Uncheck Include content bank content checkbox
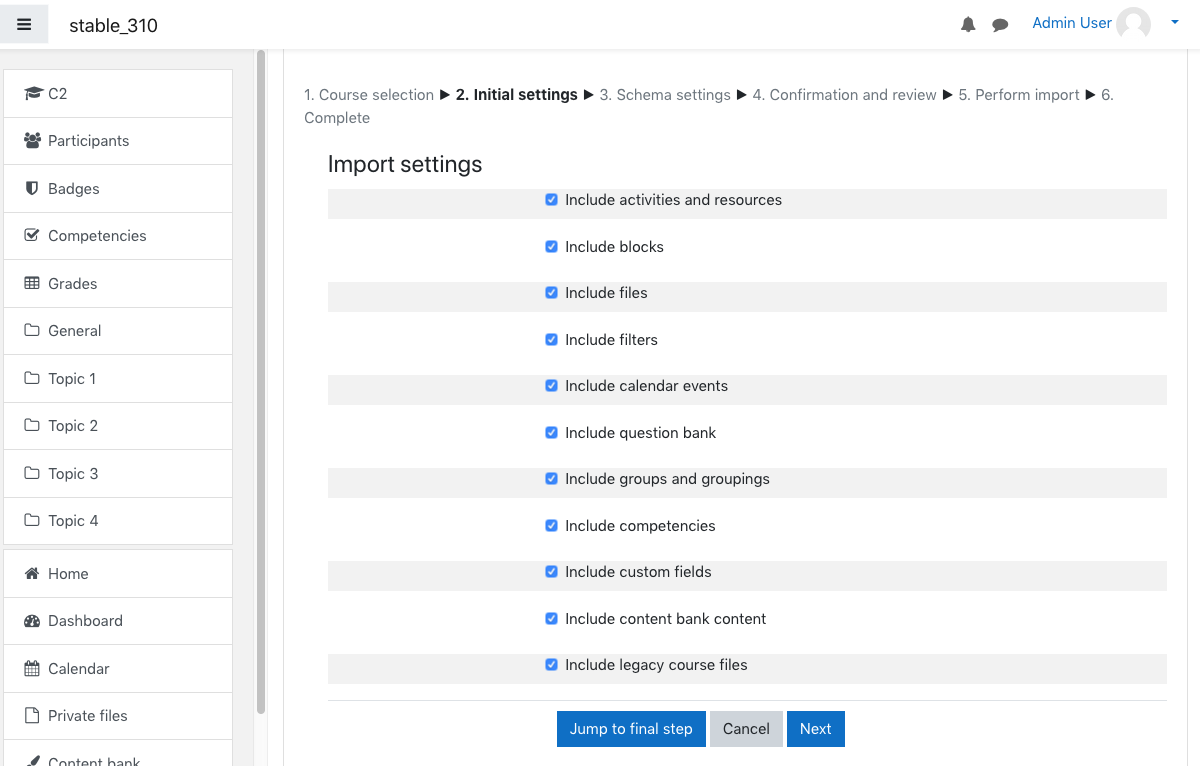Screen dimensions: 1200x766 (551, 618)
